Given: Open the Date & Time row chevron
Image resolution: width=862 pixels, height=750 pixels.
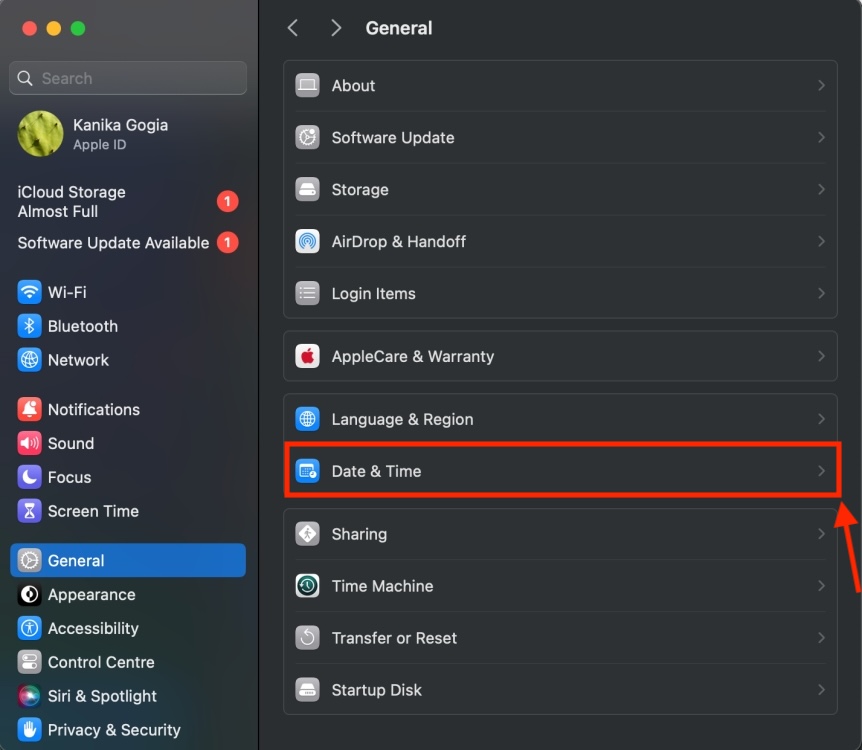Looking at the screenshot, I should [821, 471].
